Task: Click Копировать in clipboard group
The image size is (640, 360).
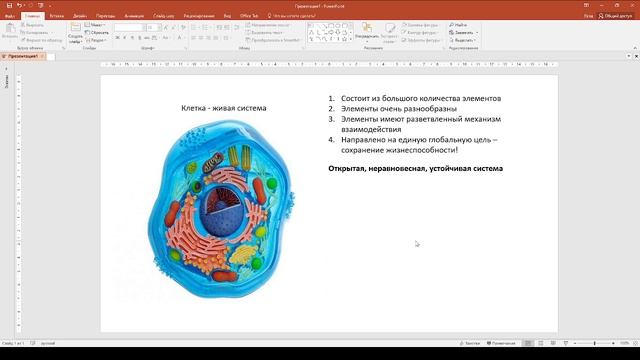Action: point(35,32)
